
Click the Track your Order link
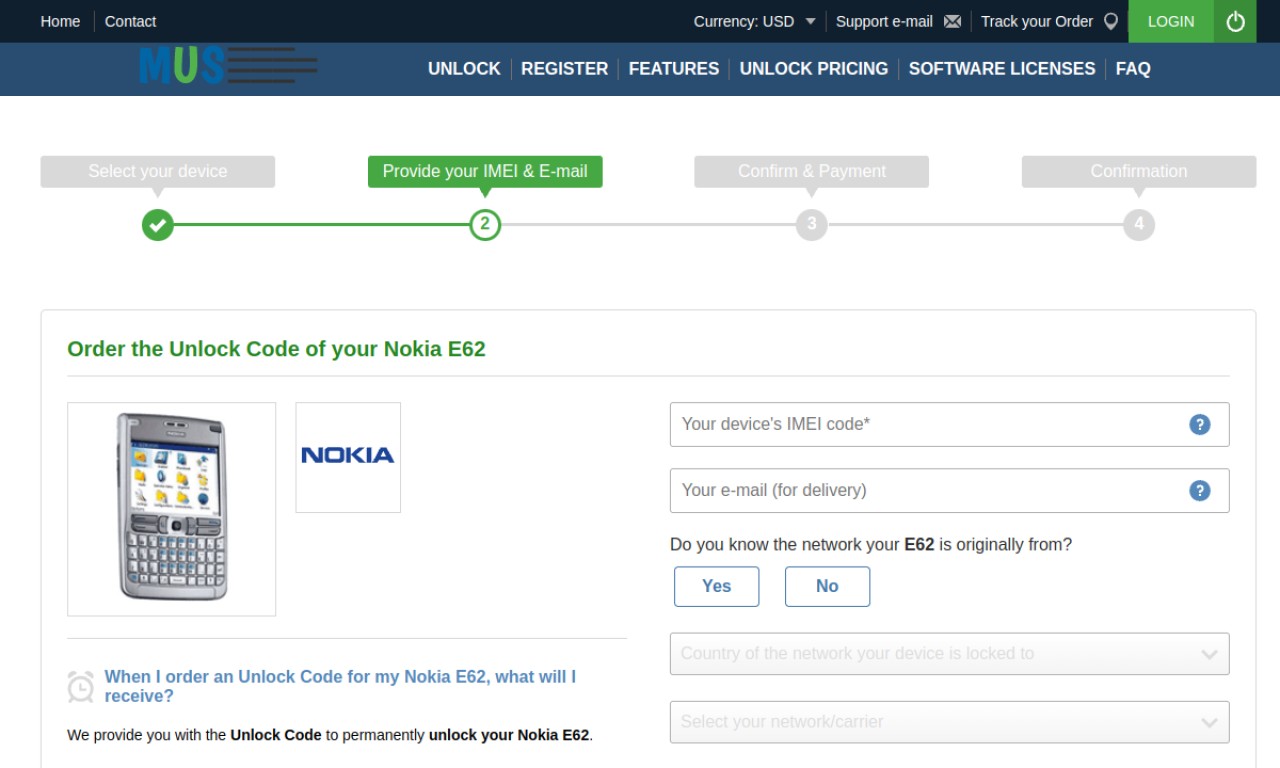pyautogui.click(x=1037, y=21)
